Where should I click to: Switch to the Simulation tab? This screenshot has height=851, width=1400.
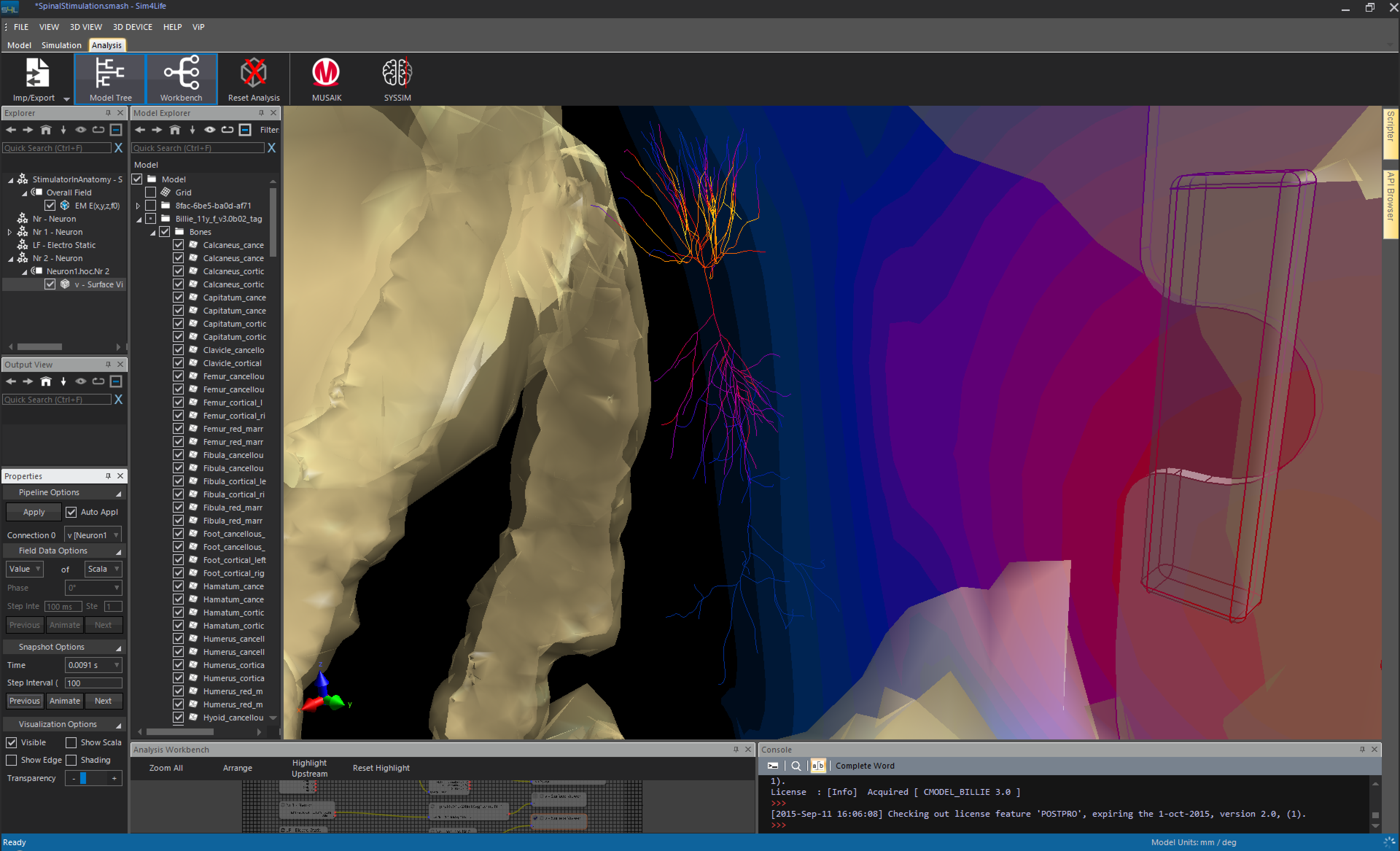click(x=61, y=45)
